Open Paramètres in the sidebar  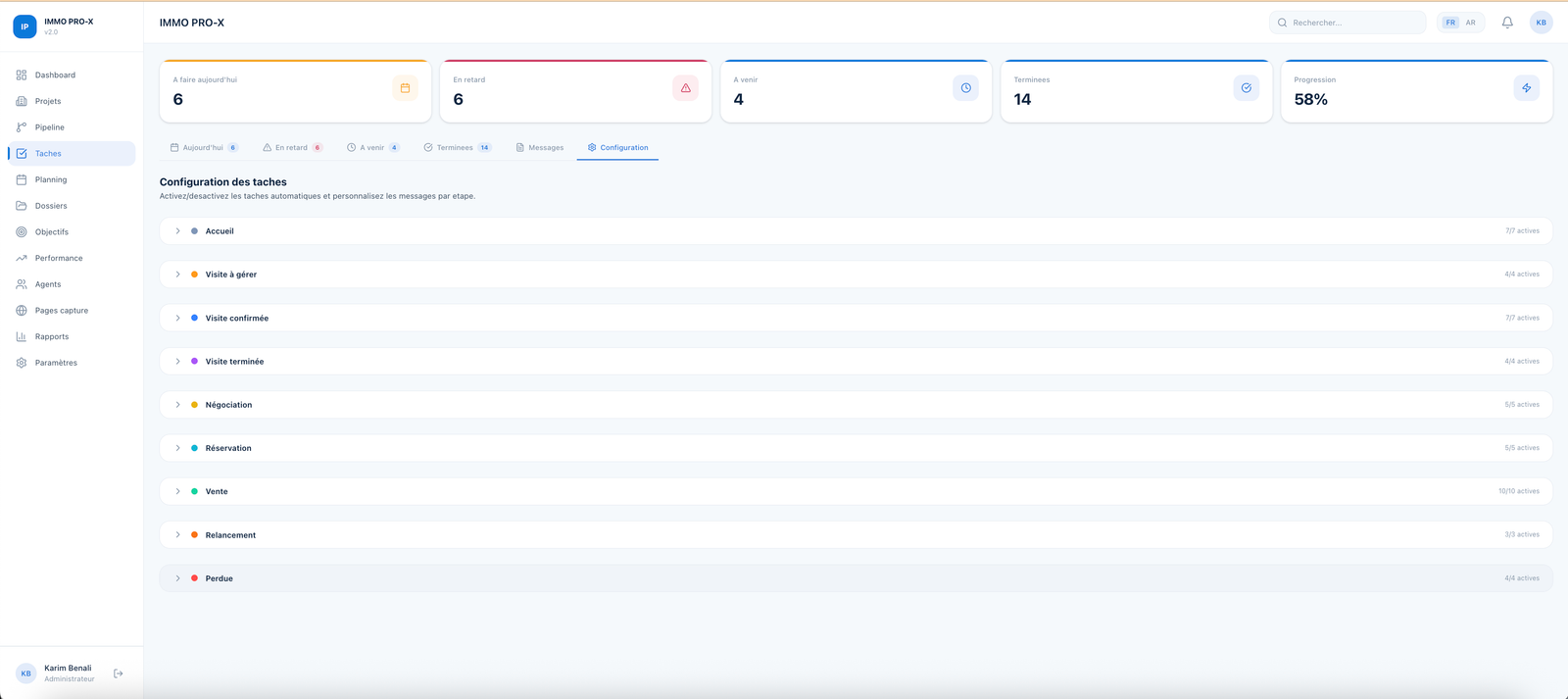pyautogui.click(x=71, y=363)
